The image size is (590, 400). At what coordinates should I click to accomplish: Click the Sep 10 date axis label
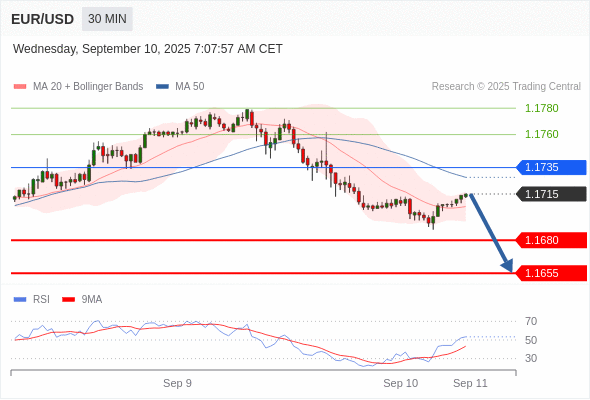(x=401, y=383)
